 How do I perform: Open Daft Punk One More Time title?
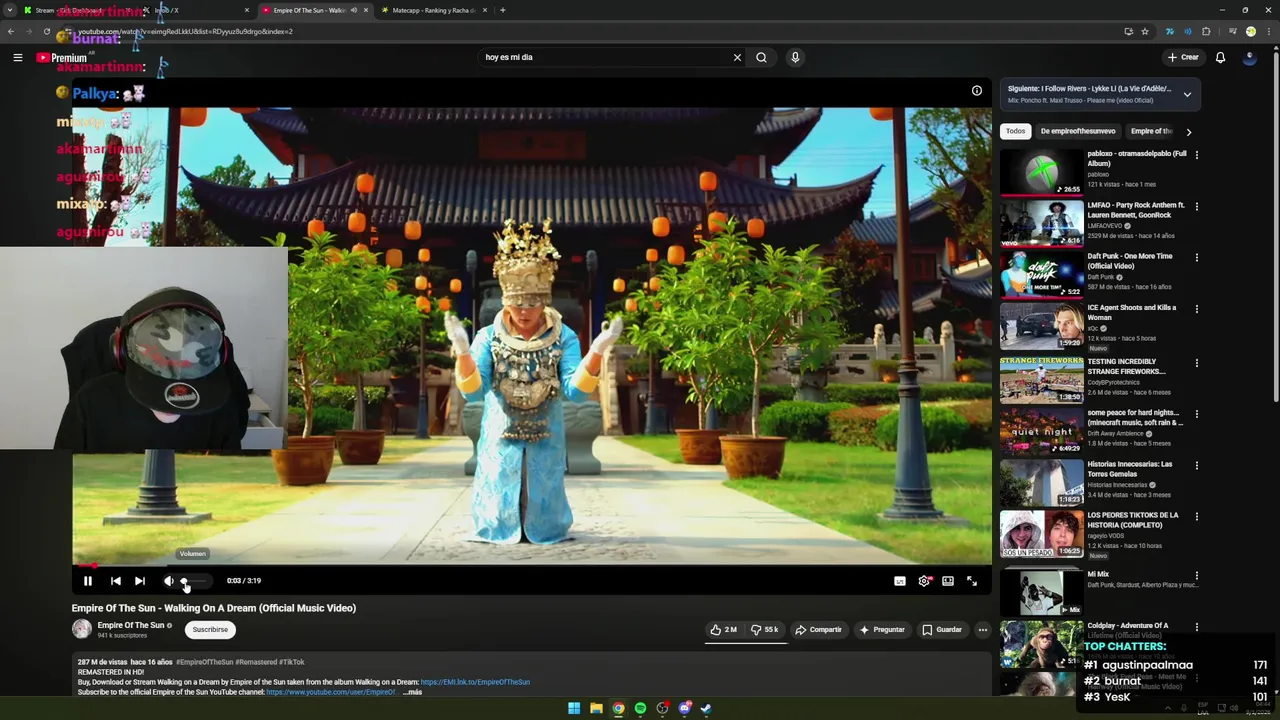pos(1130,261)
